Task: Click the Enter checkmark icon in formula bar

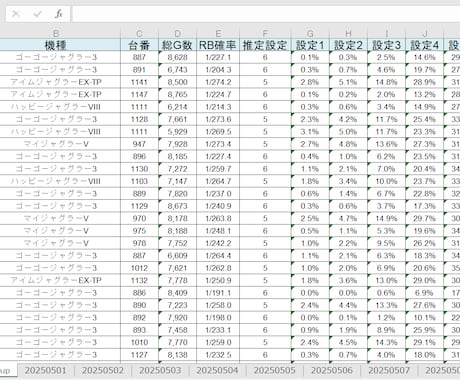Action: pyautogui.click(x=37, y=14)
